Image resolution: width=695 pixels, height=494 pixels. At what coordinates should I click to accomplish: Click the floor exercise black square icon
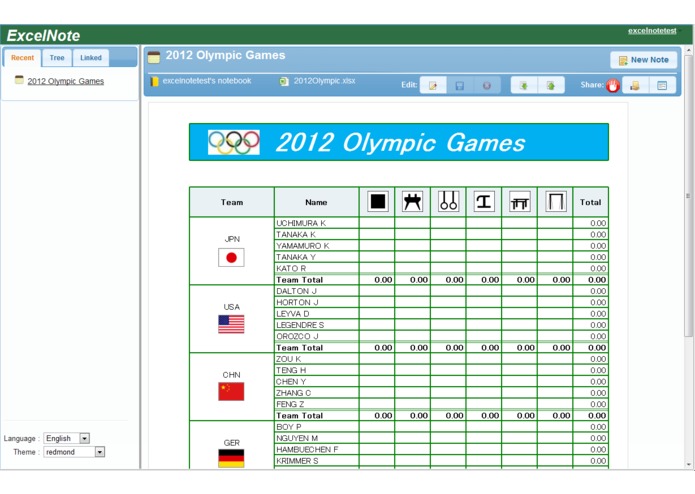point(378,202)
